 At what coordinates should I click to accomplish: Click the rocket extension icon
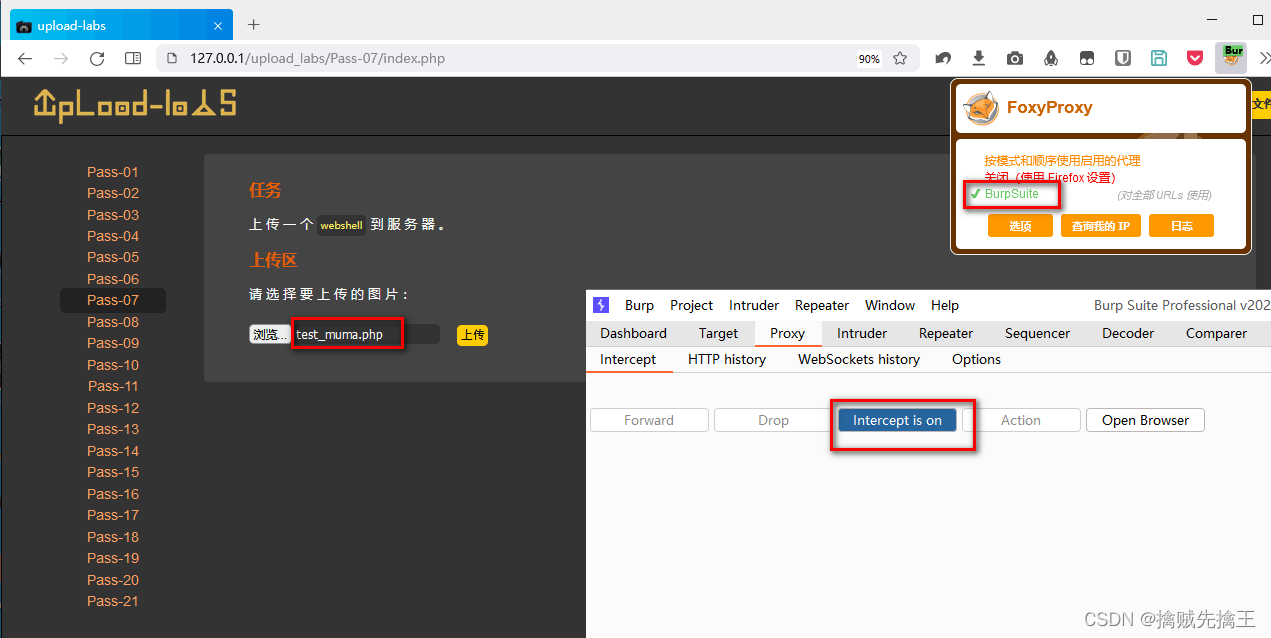pyautogui.click(x=1051, y=59)
